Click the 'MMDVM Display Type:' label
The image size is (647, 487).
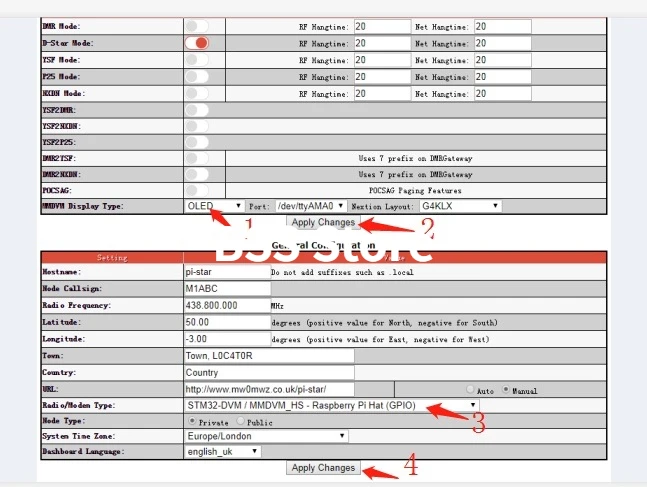click(83, 206)
